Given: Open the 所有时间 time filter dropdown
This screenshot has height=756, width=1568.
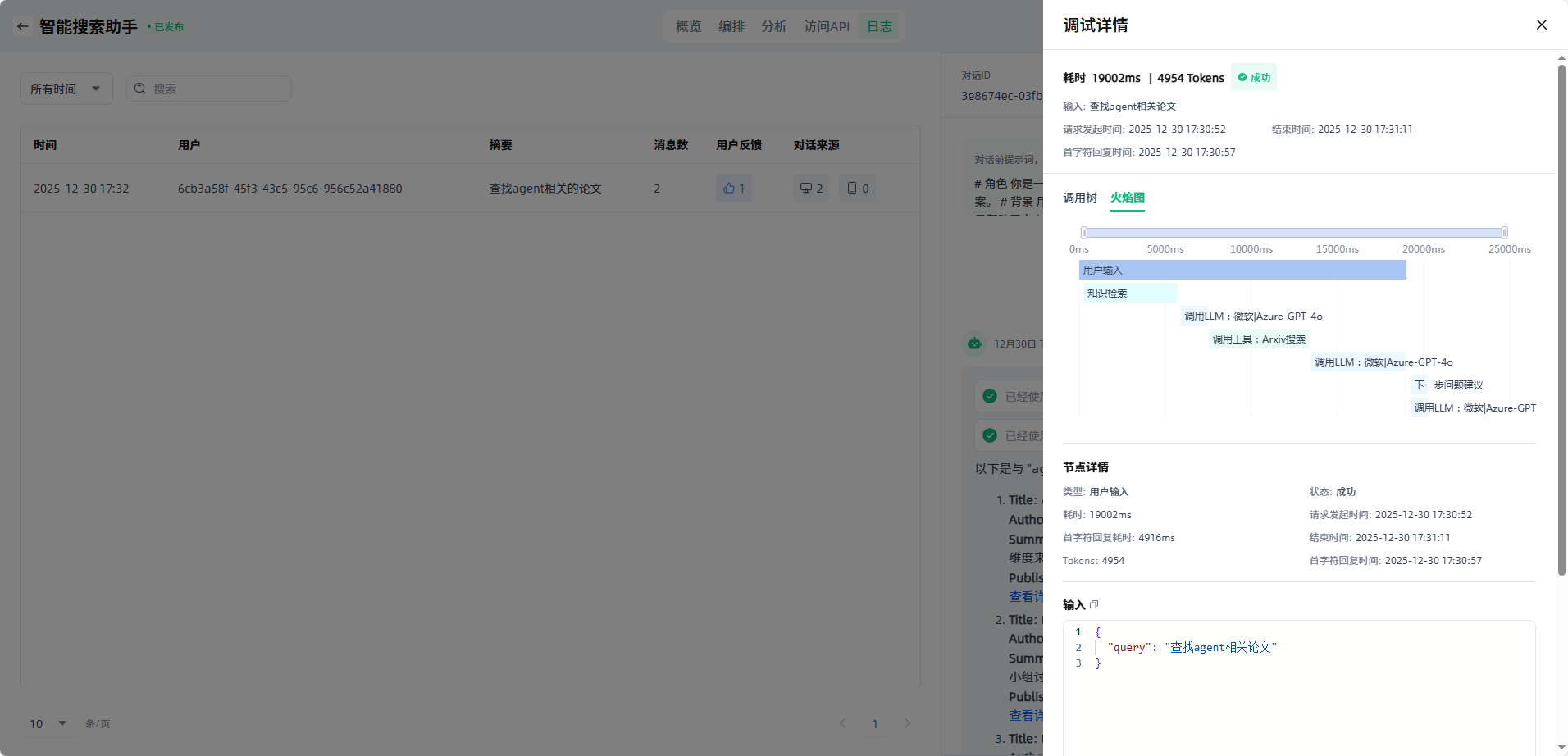Looking at the screenshot, I should [x=66, y=89].
